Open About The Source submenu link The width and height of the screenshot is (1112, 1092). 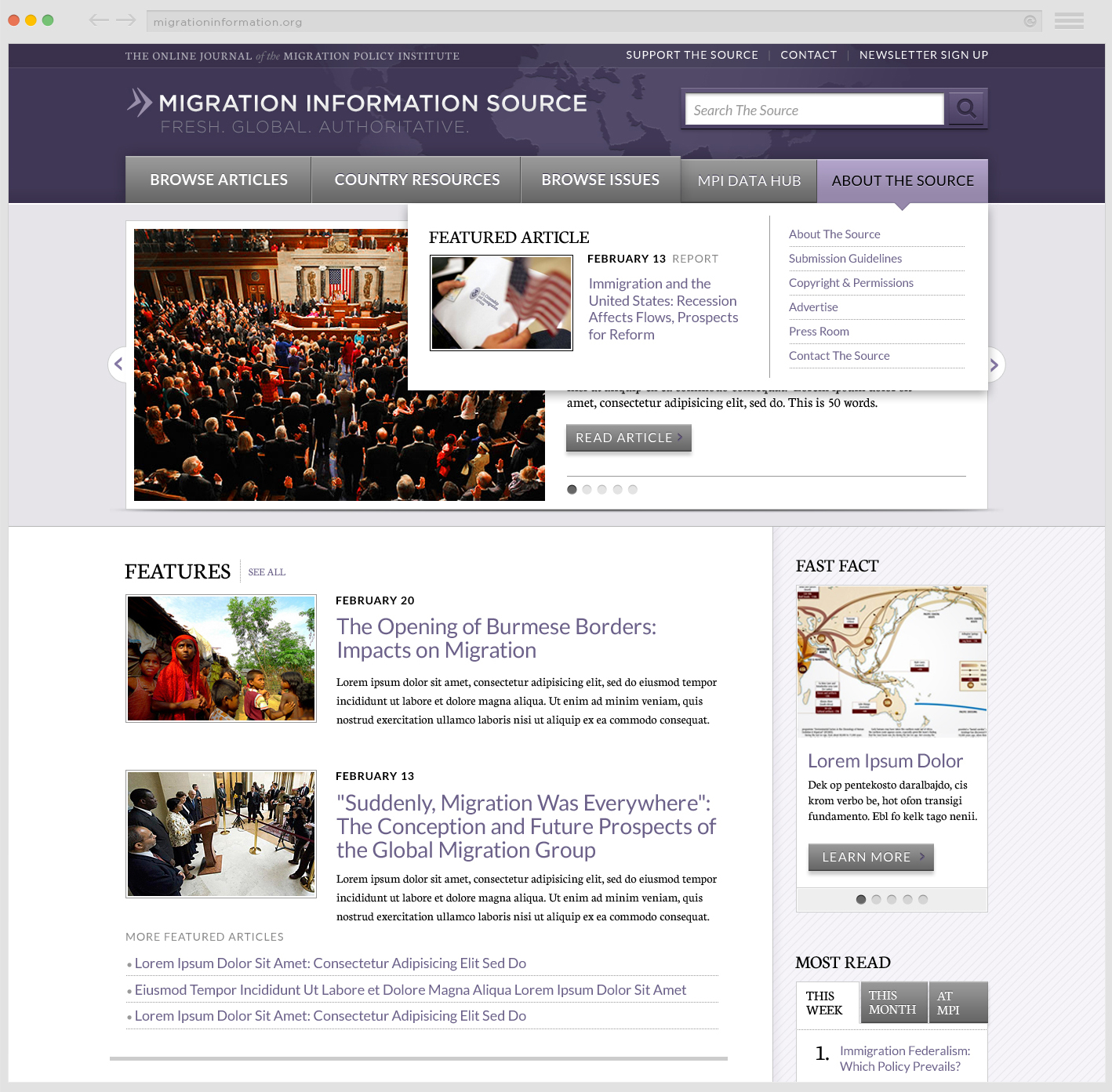point(834,234)
